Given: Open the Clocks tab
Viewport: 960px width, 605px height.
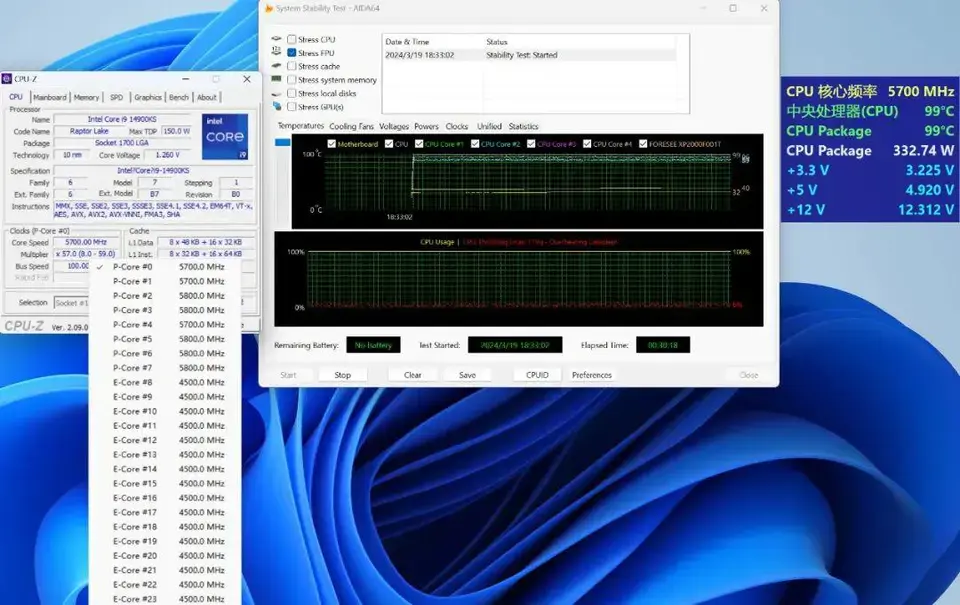Looking at the screenshot, I should [457, 126].
